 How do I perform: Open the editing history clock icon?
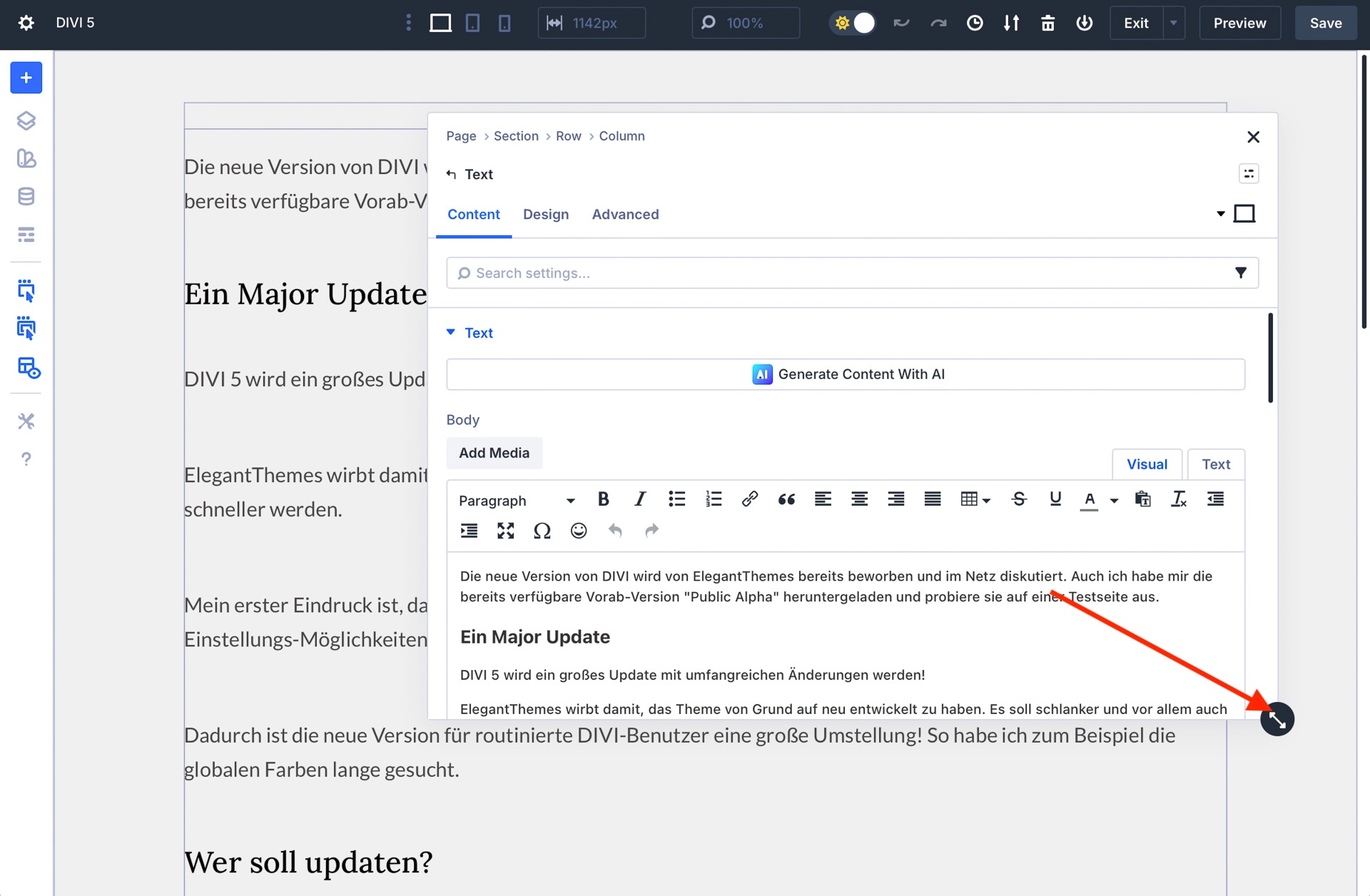pyautogui.click(x=975, y=23)
